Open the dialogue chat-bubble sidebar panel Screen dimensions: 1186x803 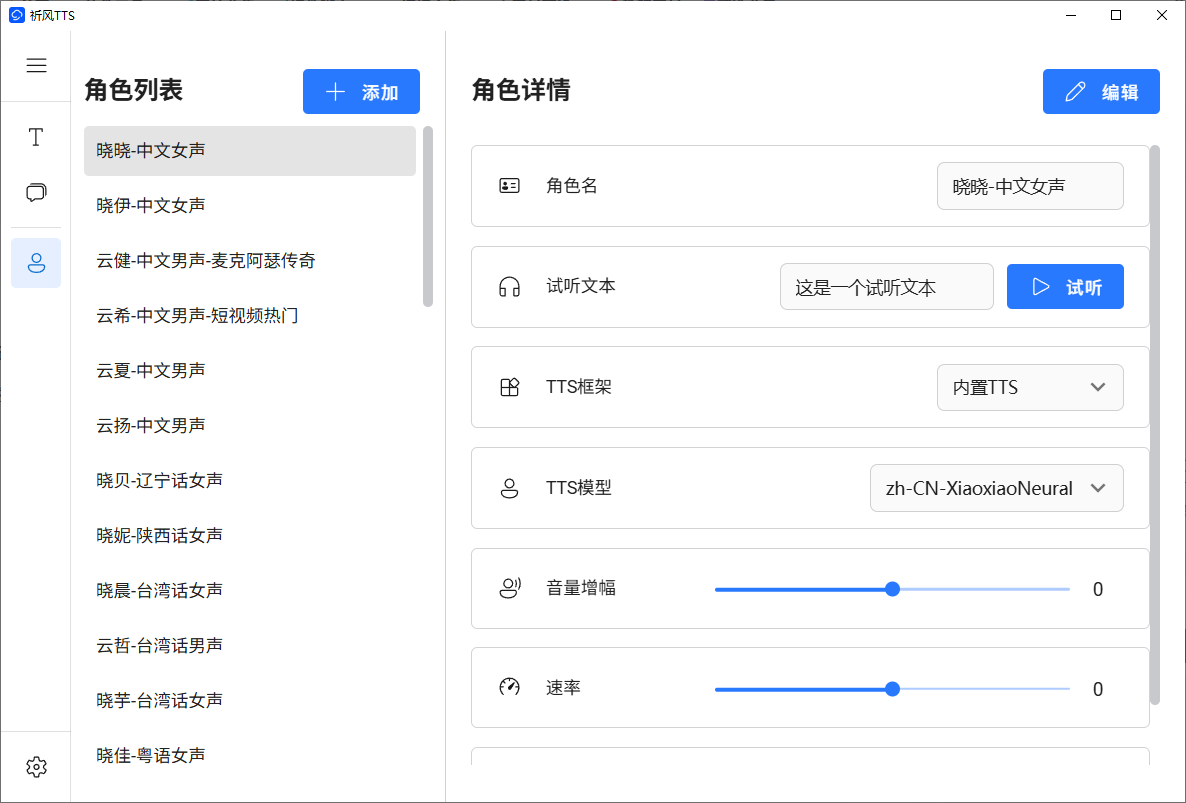[36, 192]
